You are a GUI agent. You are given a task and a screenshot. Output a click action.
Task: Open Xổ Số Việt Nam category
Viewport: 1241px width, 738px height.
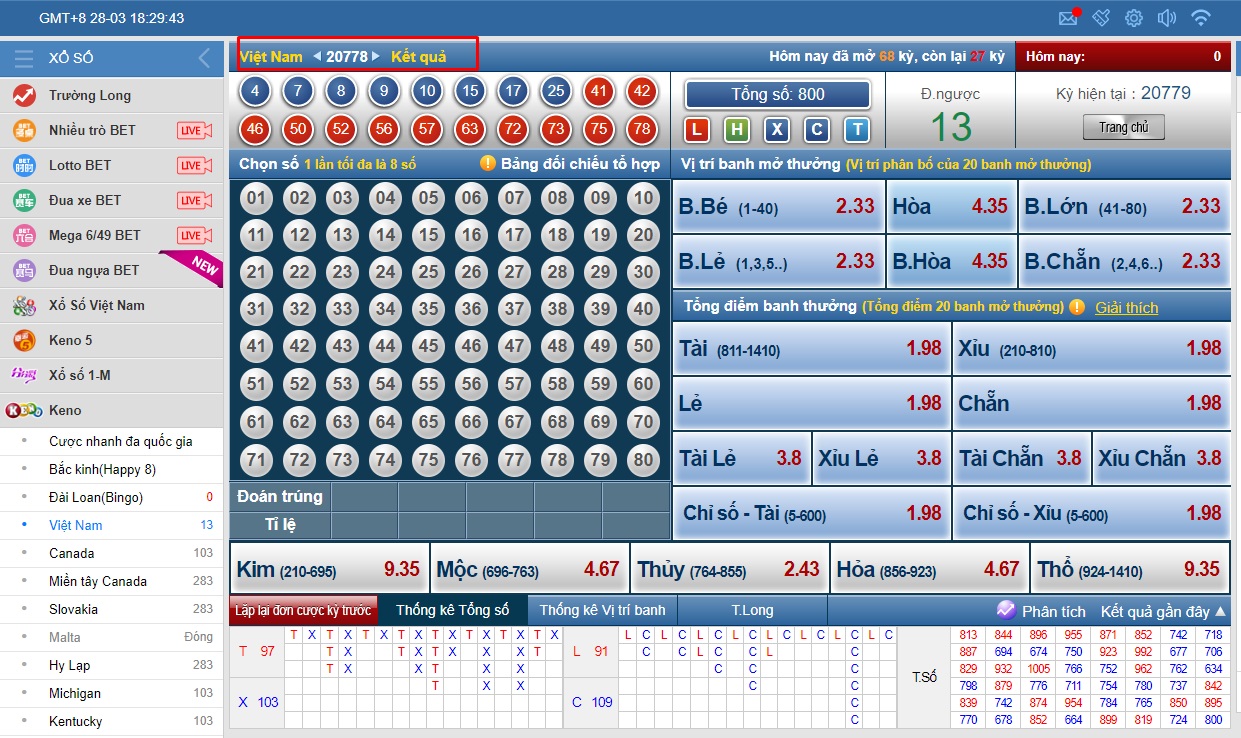click(x=112, y=306)
